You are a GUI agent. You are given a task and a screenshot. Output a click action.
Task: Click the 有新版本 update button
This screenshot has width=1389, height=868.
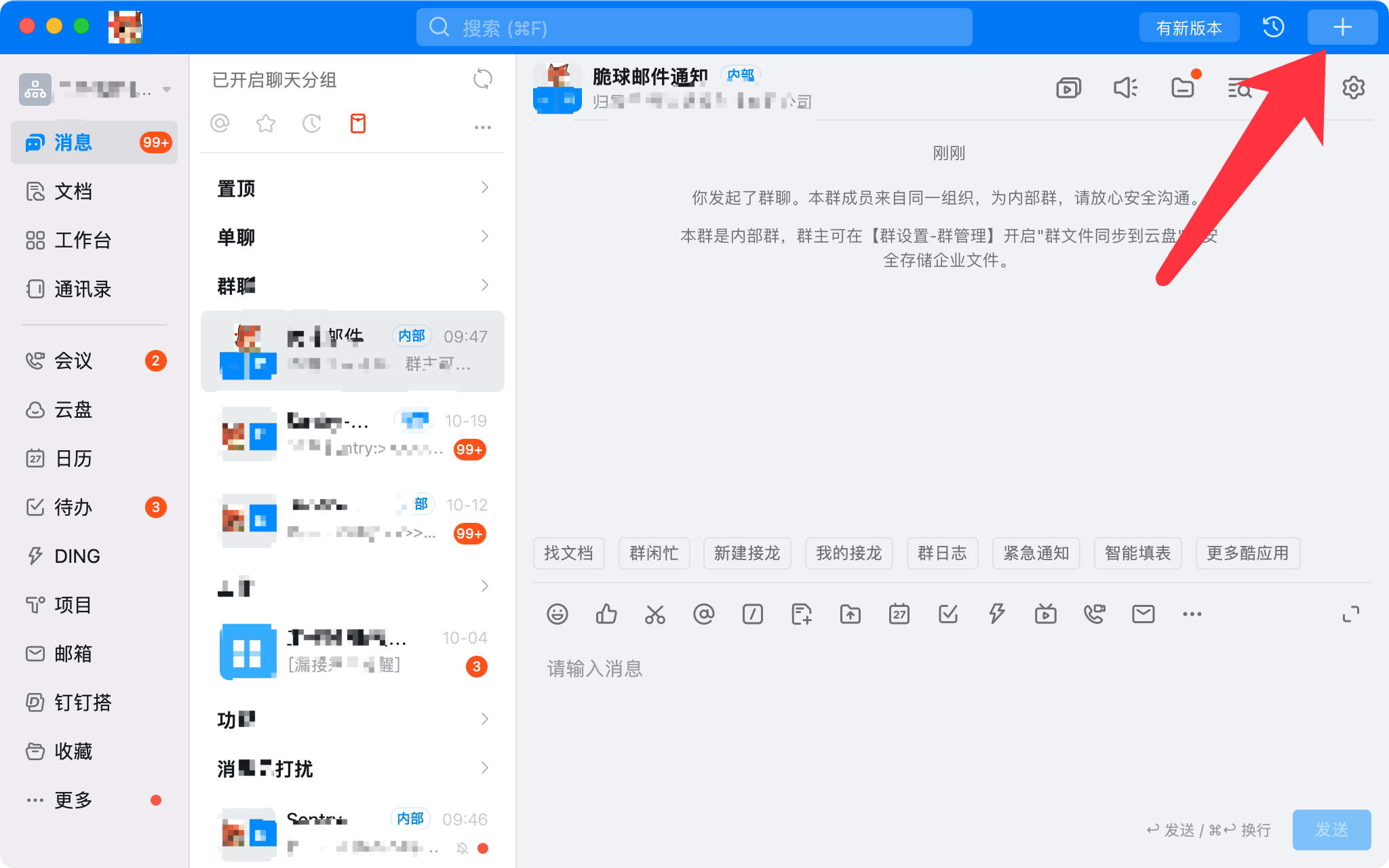point(1189,28)
